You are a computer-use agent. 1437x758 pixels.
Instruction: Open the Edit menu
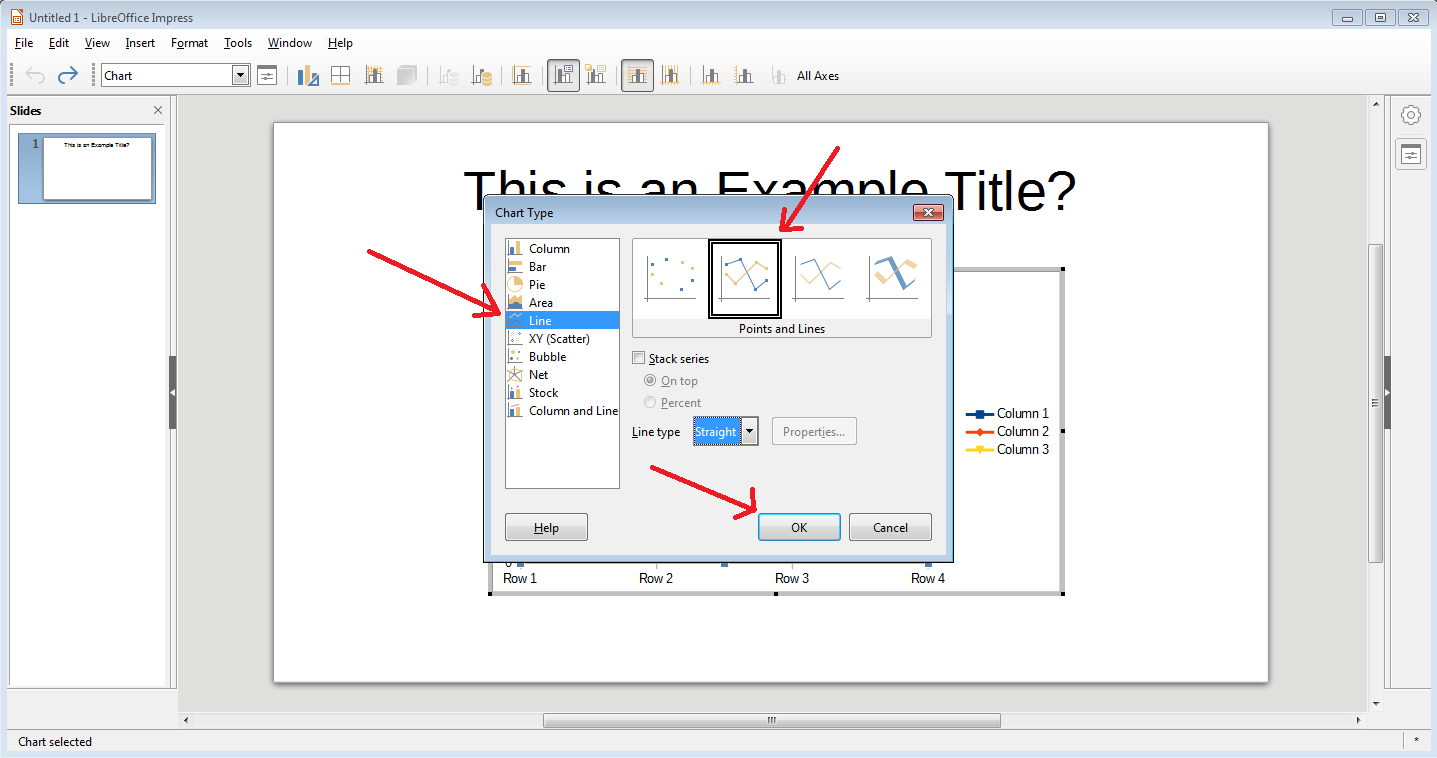tap(59, 43)
